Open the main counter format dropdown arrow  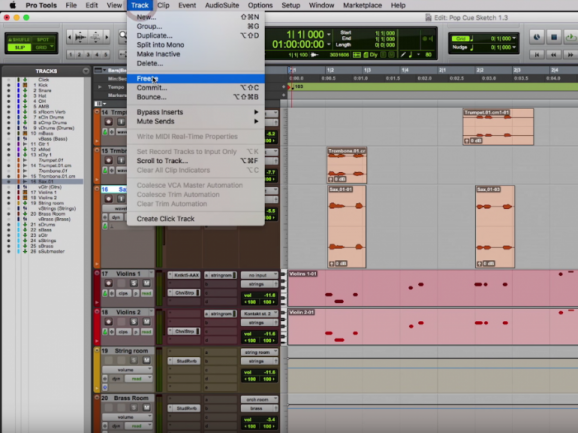(329, 35)
